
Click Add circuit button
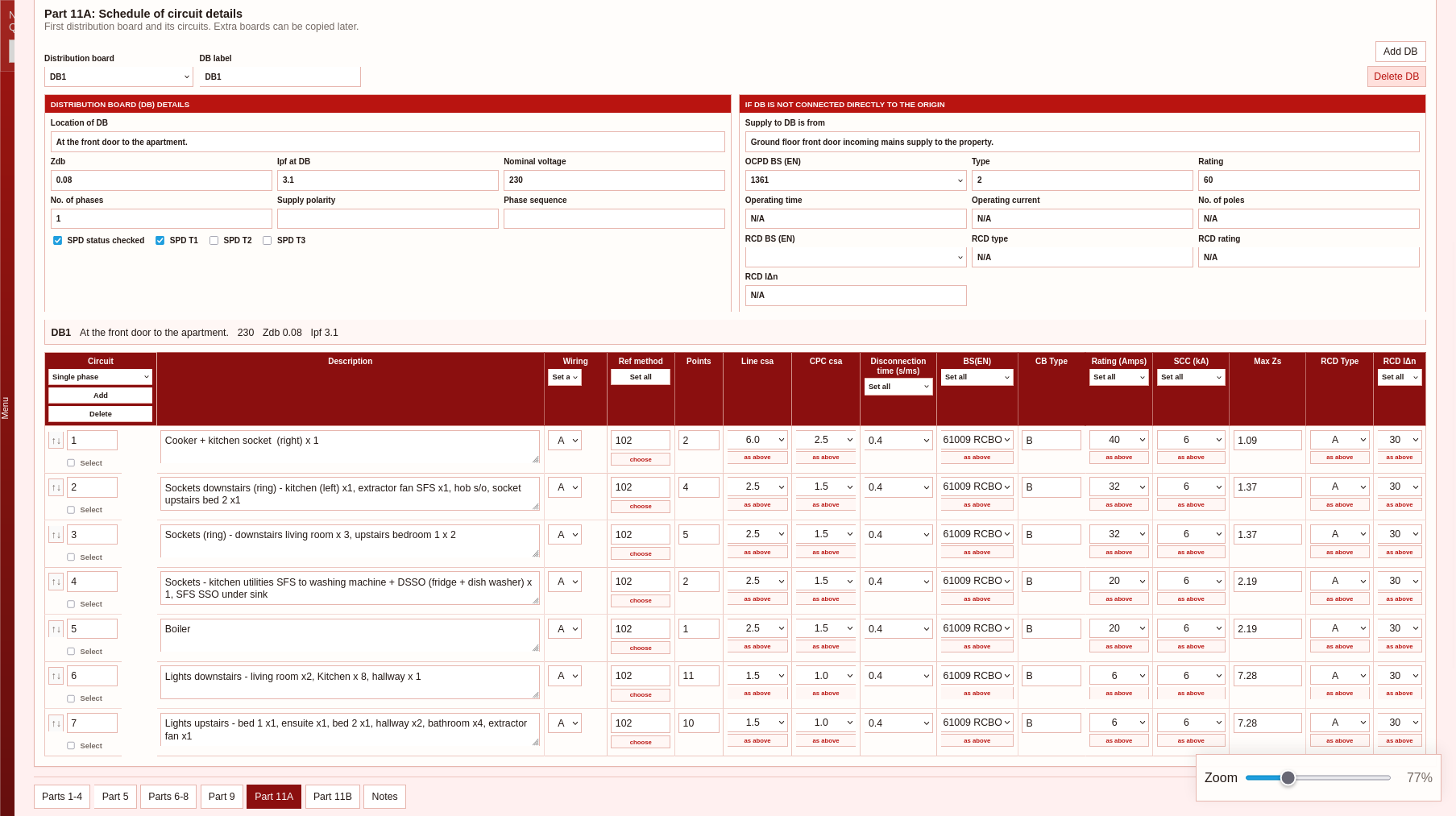coord(100,396)
